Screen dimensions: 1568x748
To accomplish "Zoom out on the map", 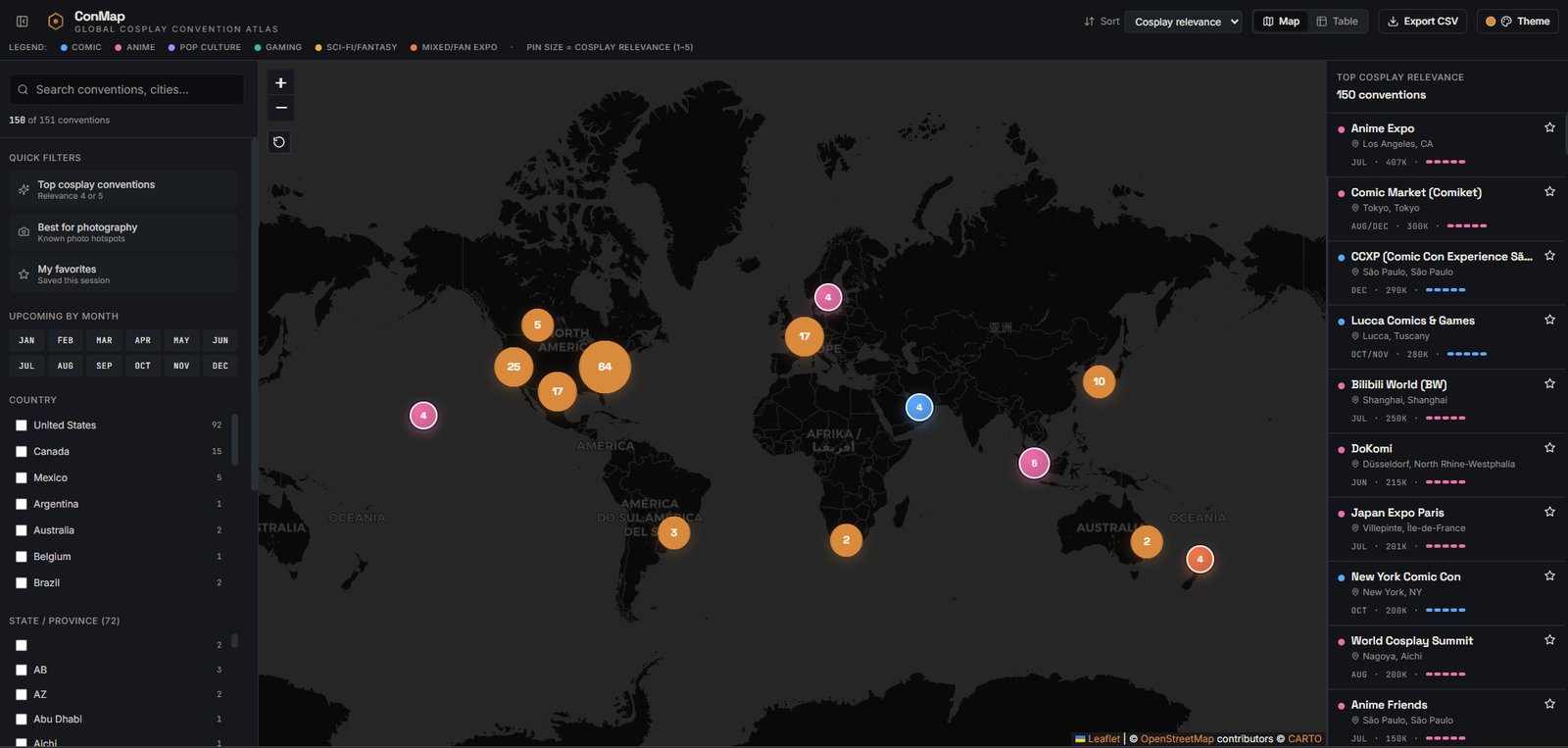I will click(x=280, y=108).
